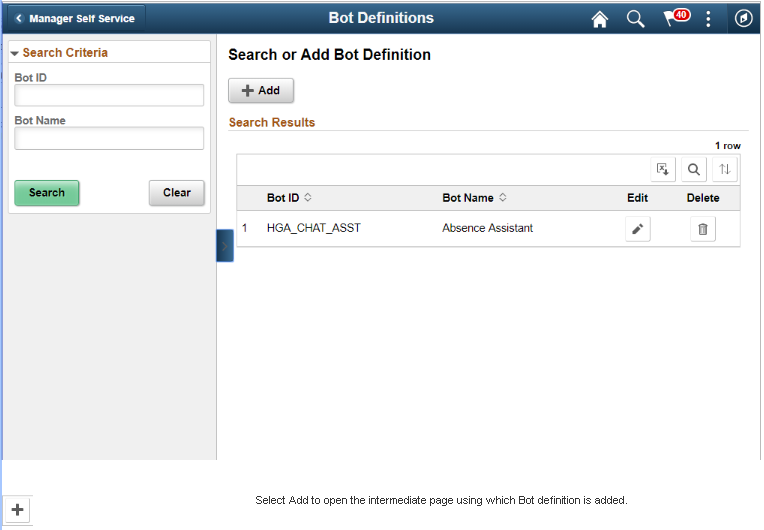Click the find icon in results grid
The height and width of the screenshot is (530, 764).
[693, 169]
